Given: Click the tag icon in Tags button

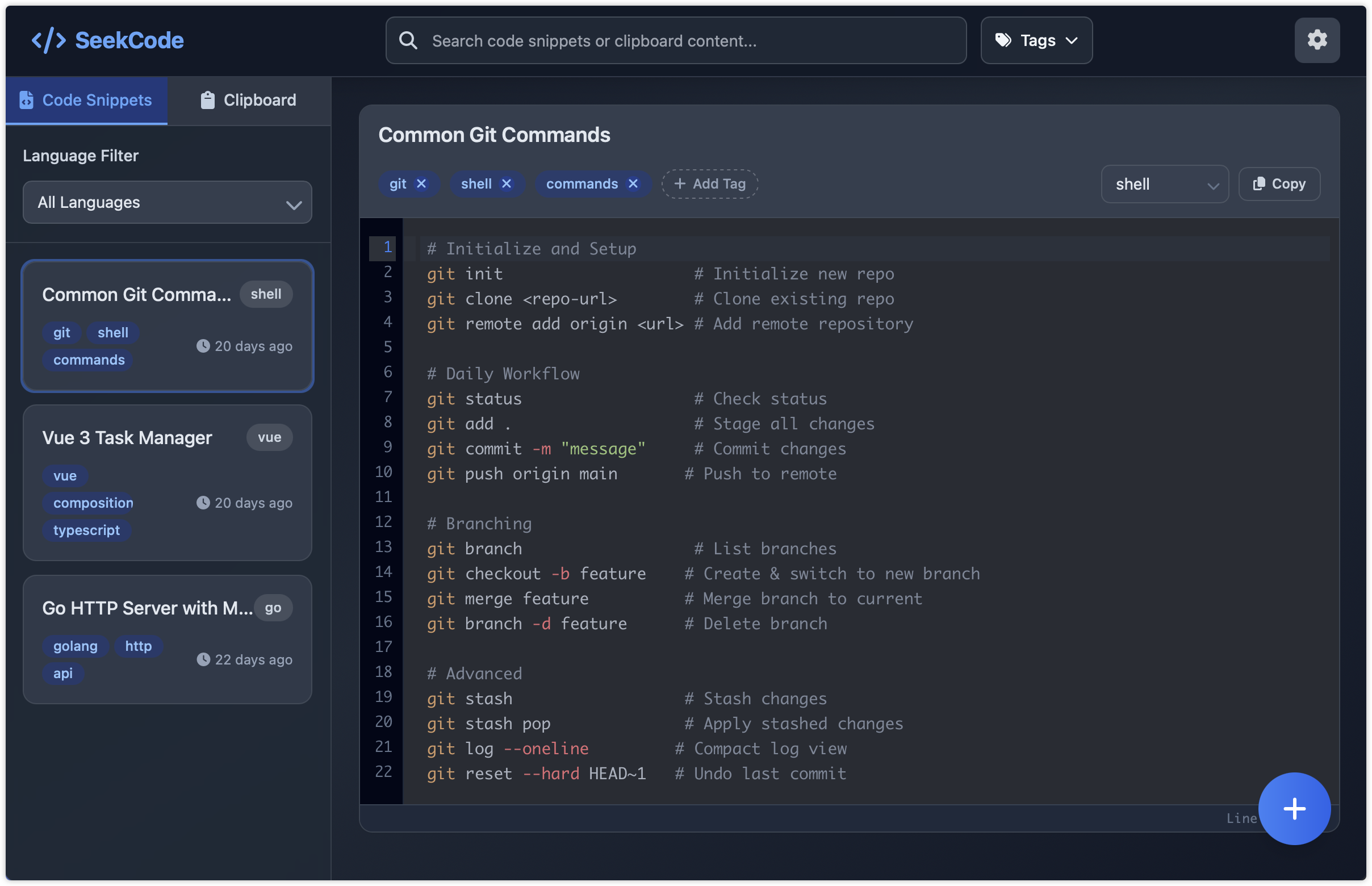Looking at the screenshot, I should [1003, 40].
